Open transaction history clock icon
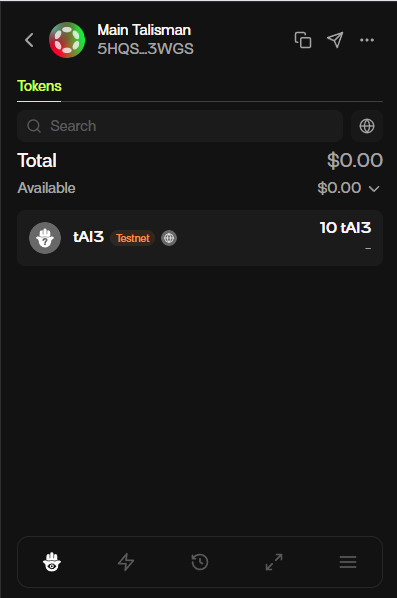 (200, 562)
